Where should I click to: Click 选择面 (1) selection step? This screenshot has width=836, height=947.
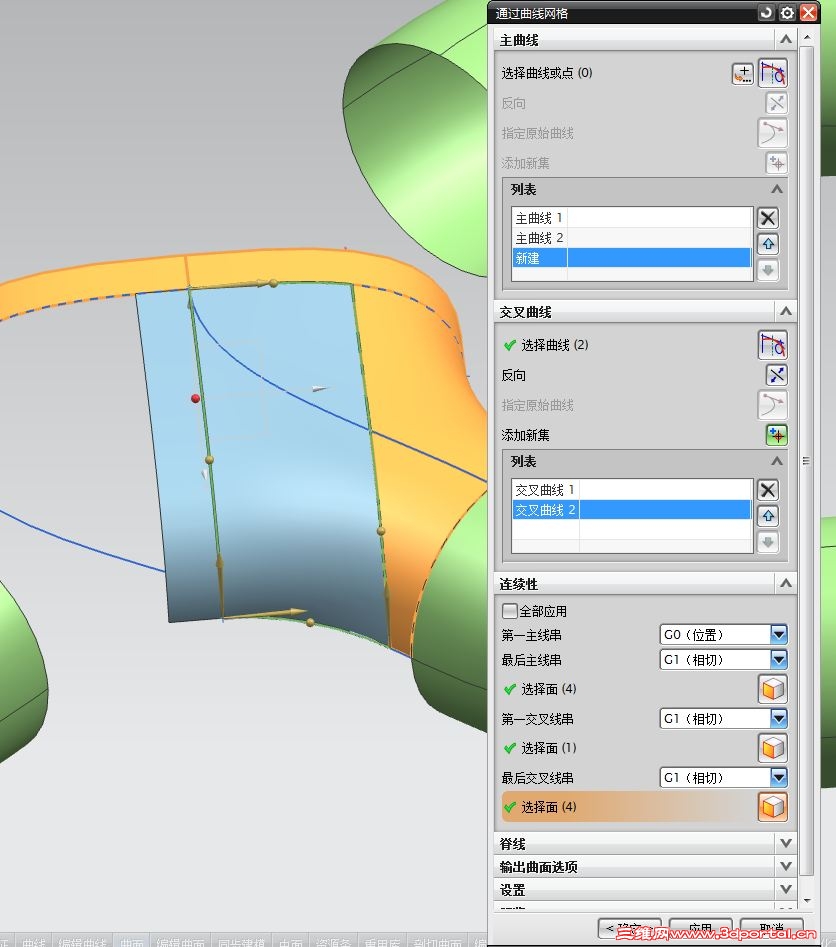point(548,748)
